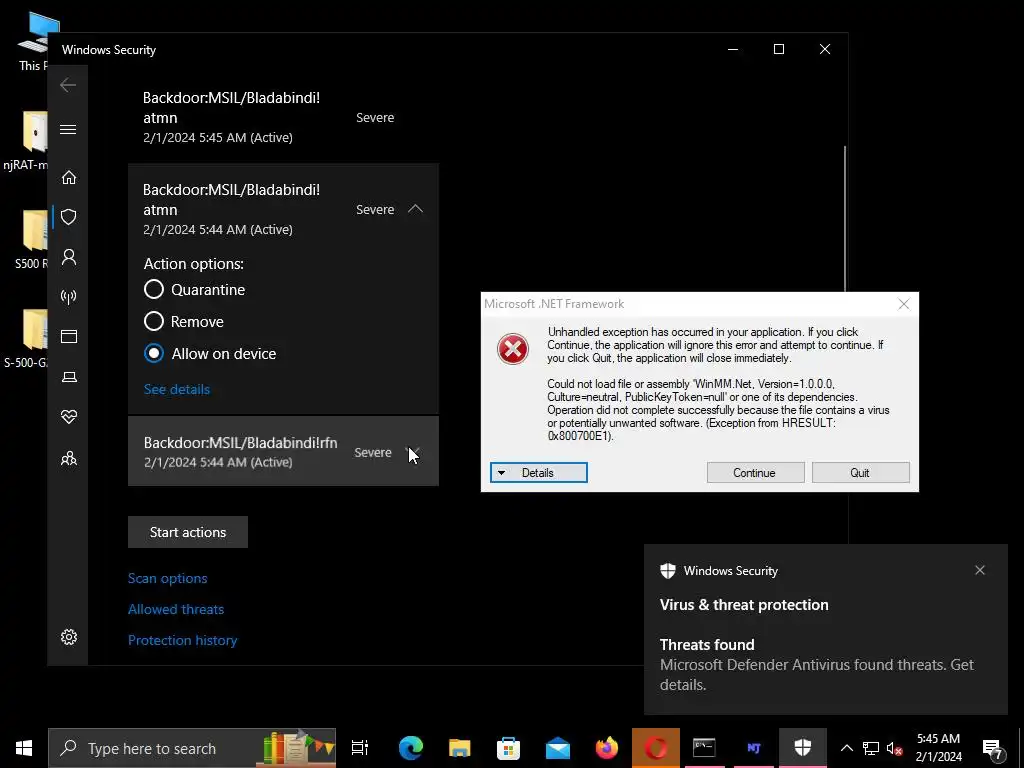The height and width of the screenshot is (768, 1024).
Task: Expand the 5:45 AM Bladabindi!atmn threat entry
Action: 283,117
